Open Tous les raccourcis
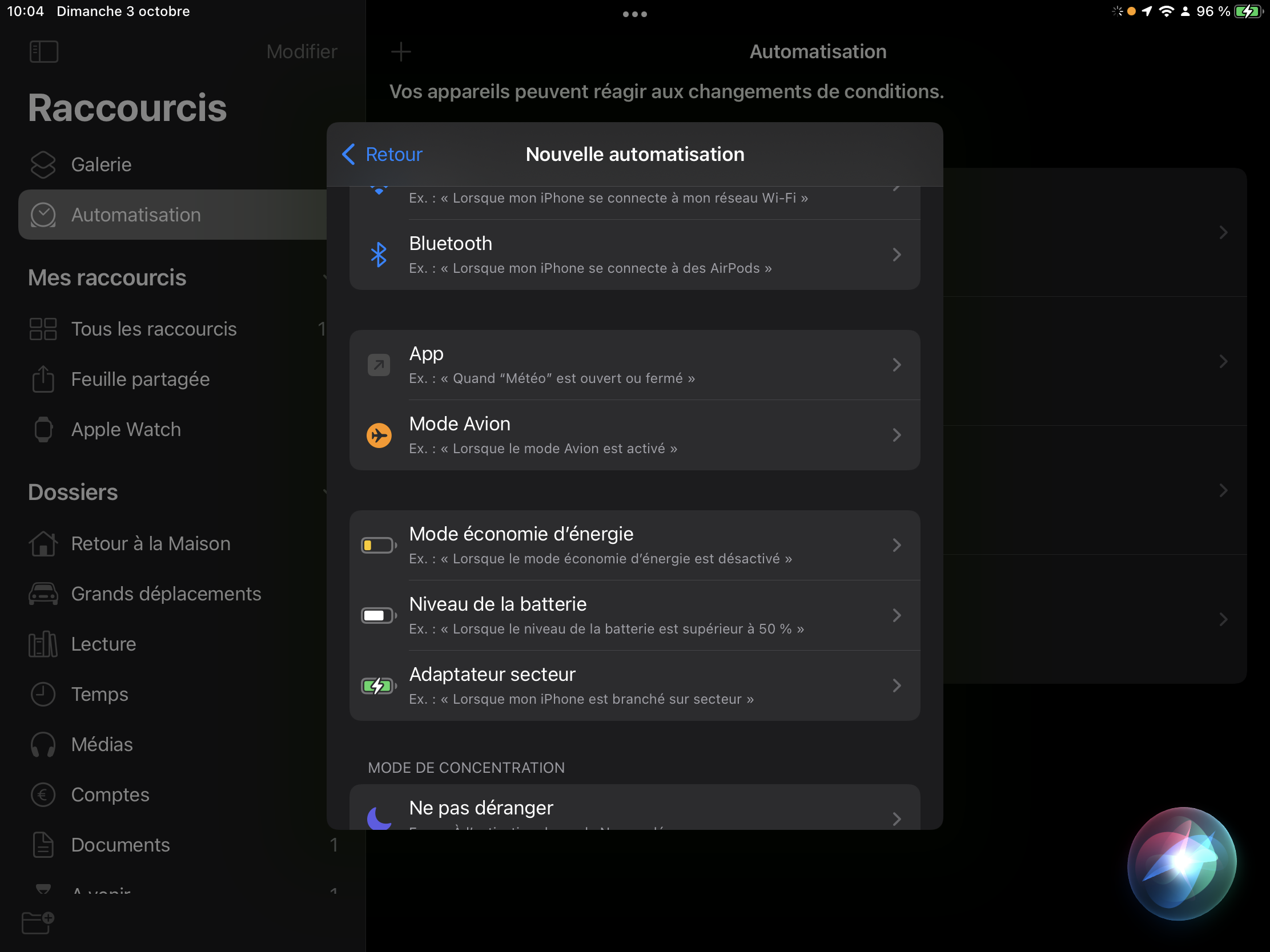 [153, 329]
